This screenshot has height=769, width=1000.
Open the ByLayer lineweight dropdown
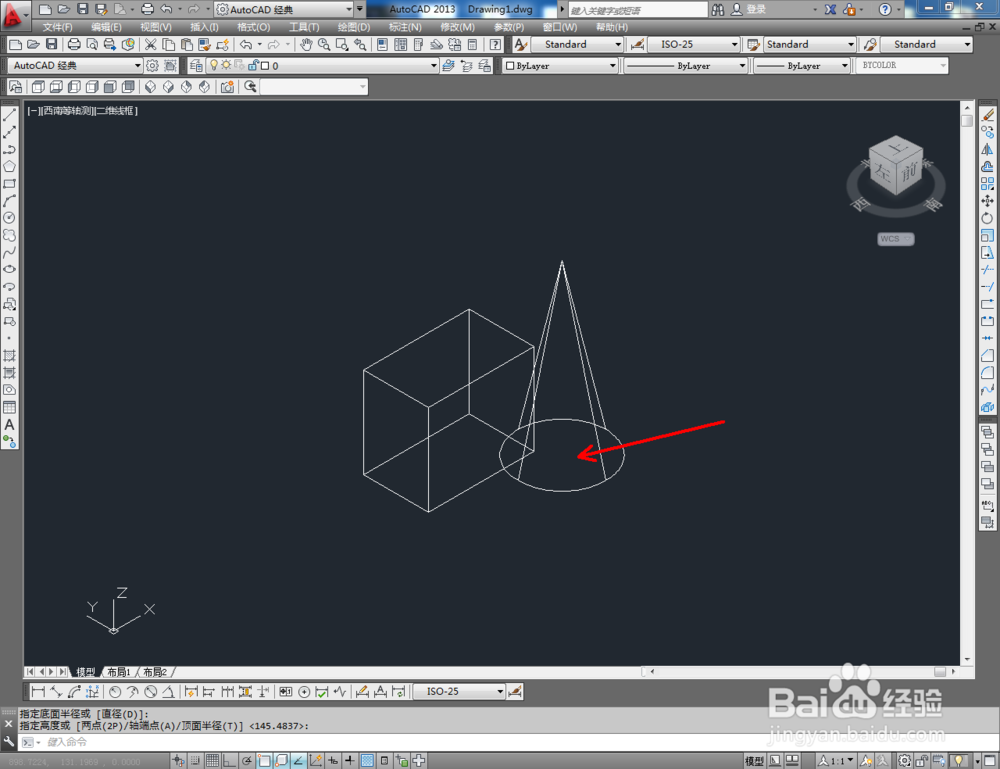tap(802, 66)
